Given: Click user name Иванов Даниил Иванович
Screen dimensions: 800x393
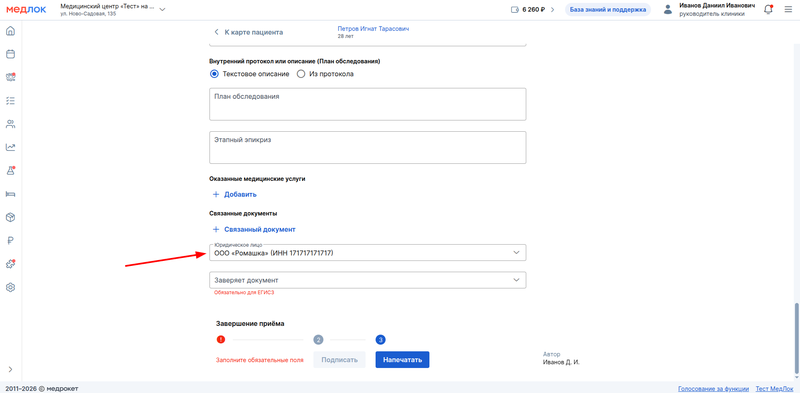Looking at the screenshot, I should click(x=716, y=5).
